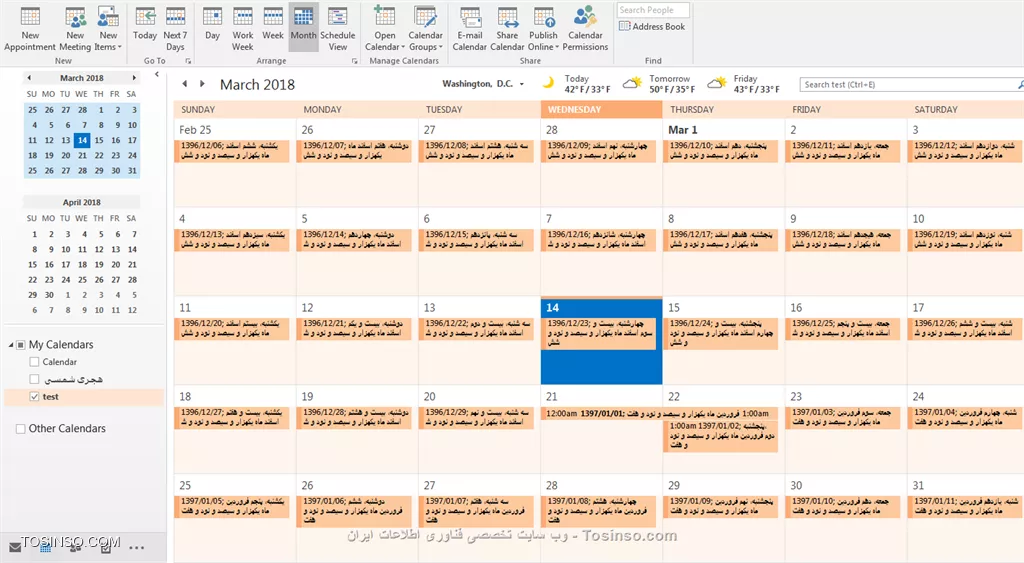Open the New Items menu

[108, 29]
